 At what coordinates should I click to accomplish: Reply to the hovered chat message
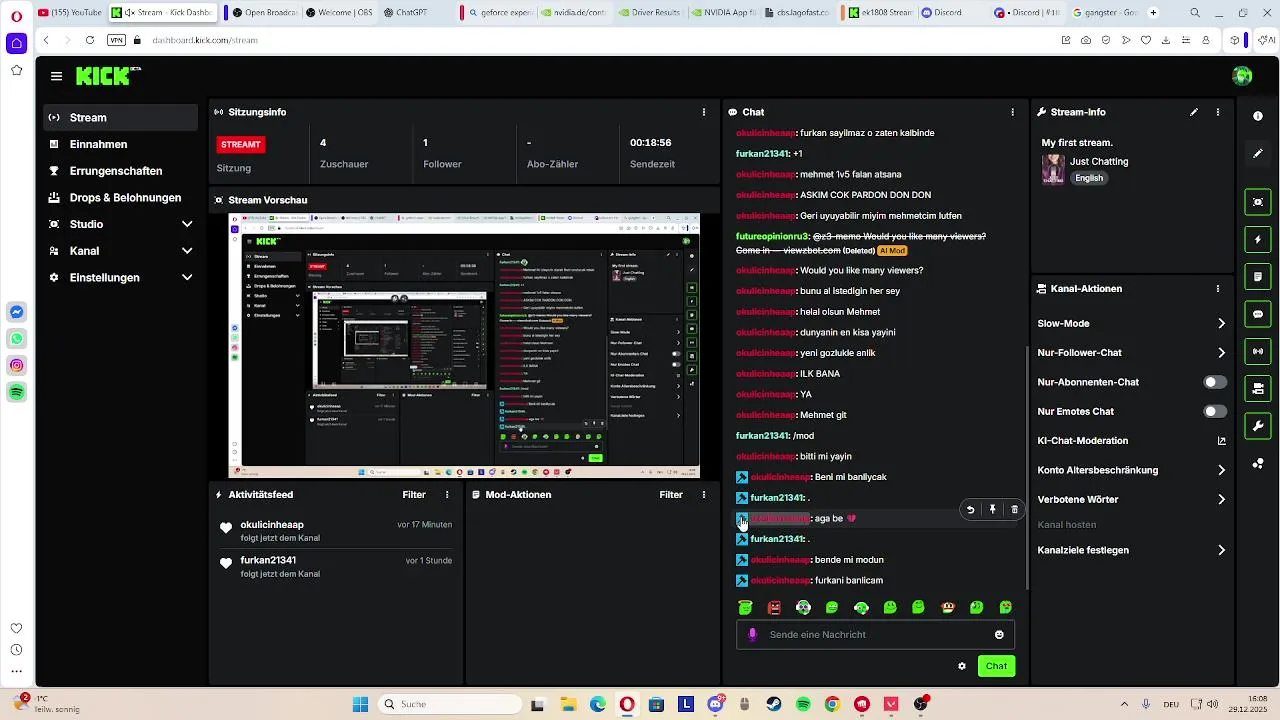(x=970, y=510)
